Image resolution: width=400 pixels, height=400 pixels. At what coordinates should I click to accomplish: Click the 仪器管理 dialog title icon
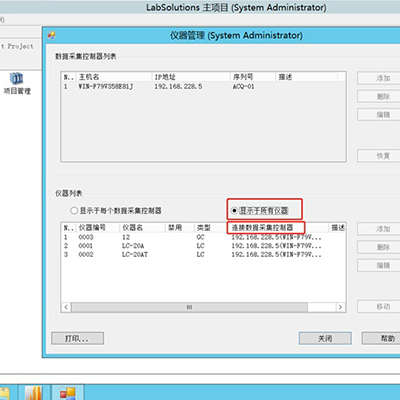pyautogui.click(x=51, y=35)
